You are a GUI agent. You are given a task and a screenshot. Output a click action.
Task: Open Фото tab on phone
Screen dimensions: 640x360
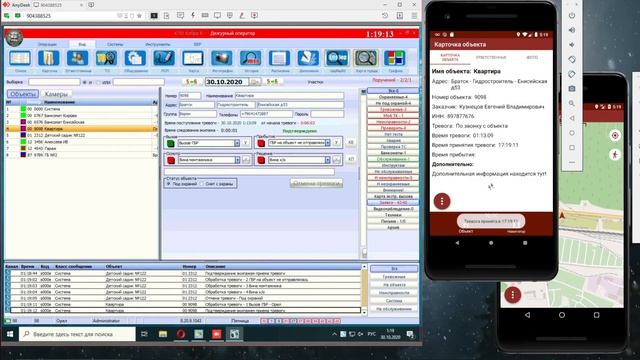pyautogui.click(x=532, y=58)
